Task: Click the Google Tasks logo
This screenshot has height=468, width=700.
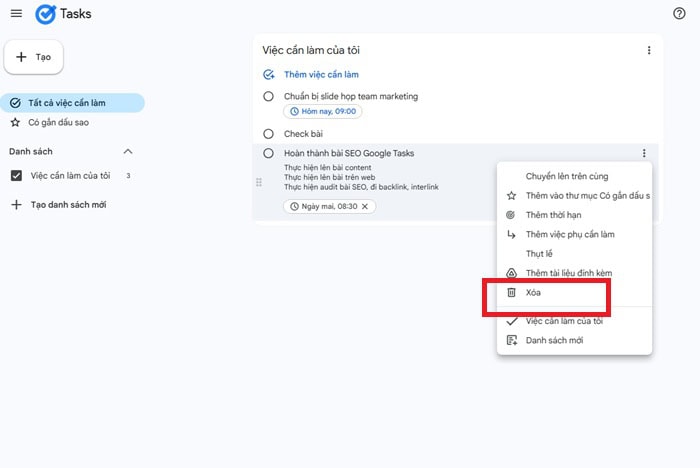Action: tap(46, 14)
